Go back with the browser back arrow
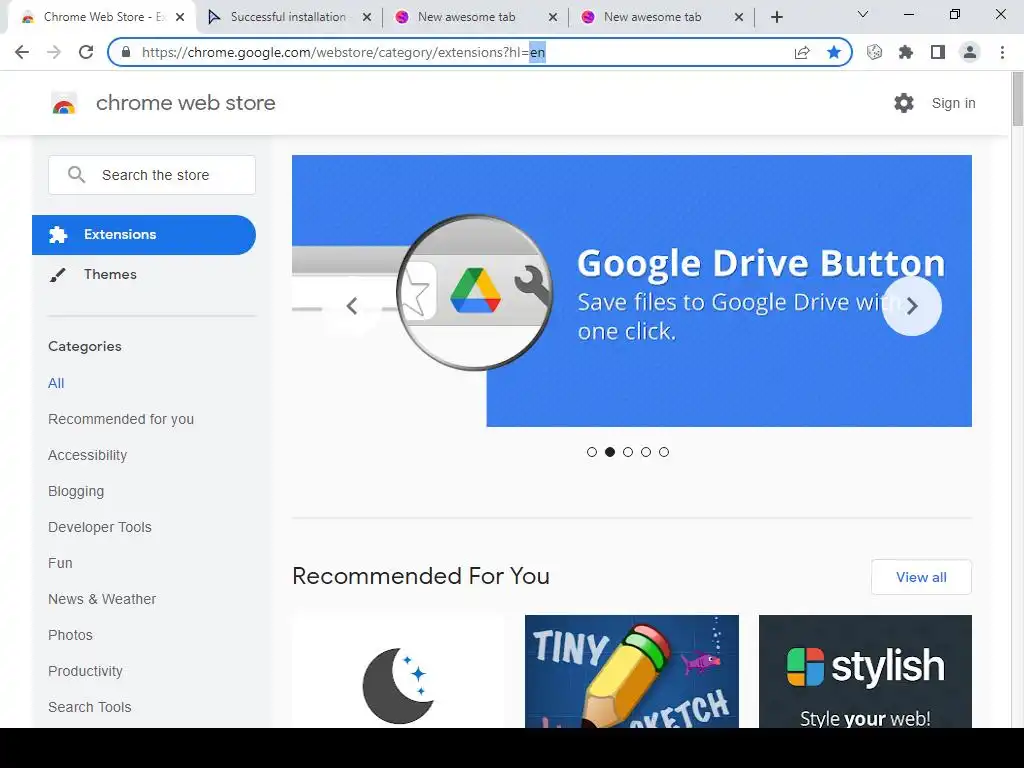 tap(22, 52)
